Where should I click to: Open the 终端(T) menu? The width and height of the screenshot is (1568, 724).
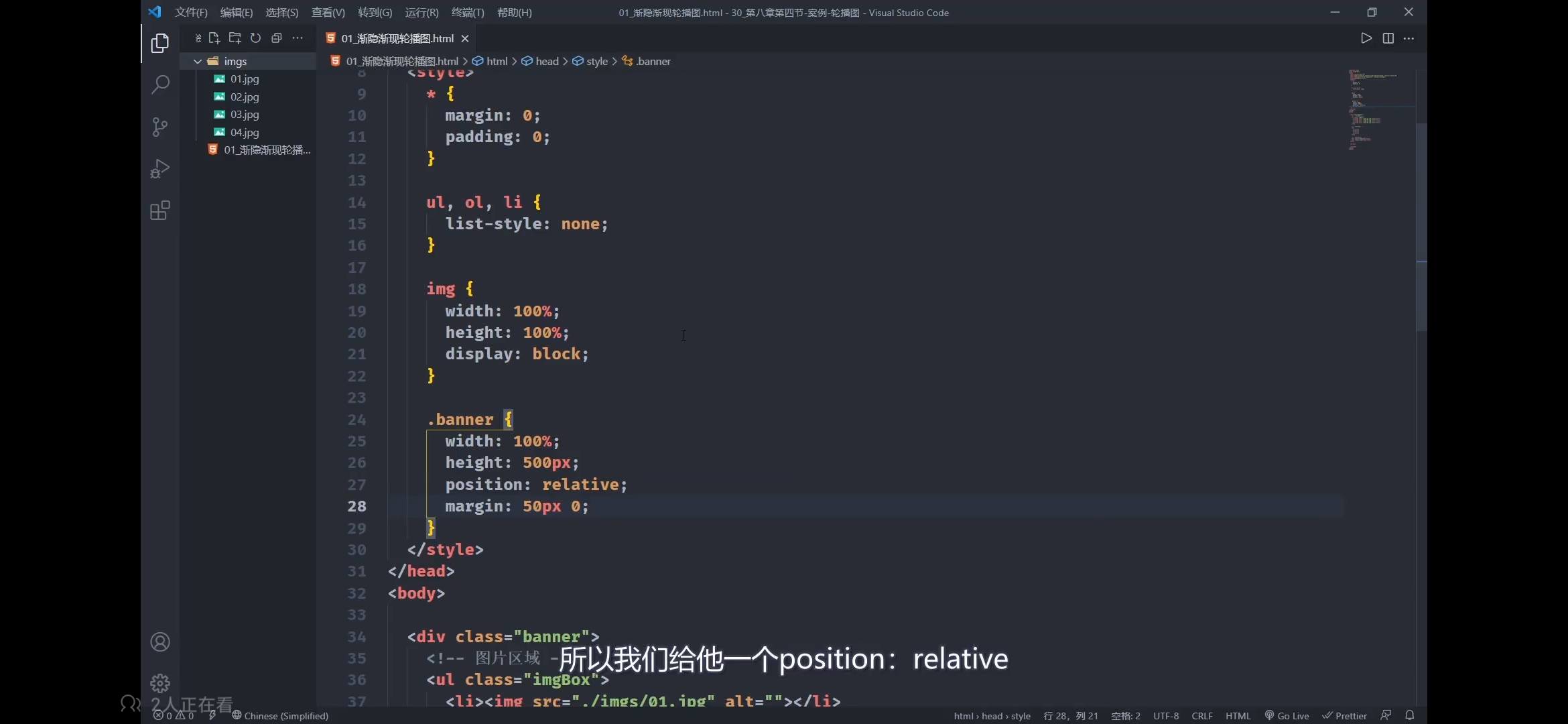pyautogui.click(x=467, y=13)
